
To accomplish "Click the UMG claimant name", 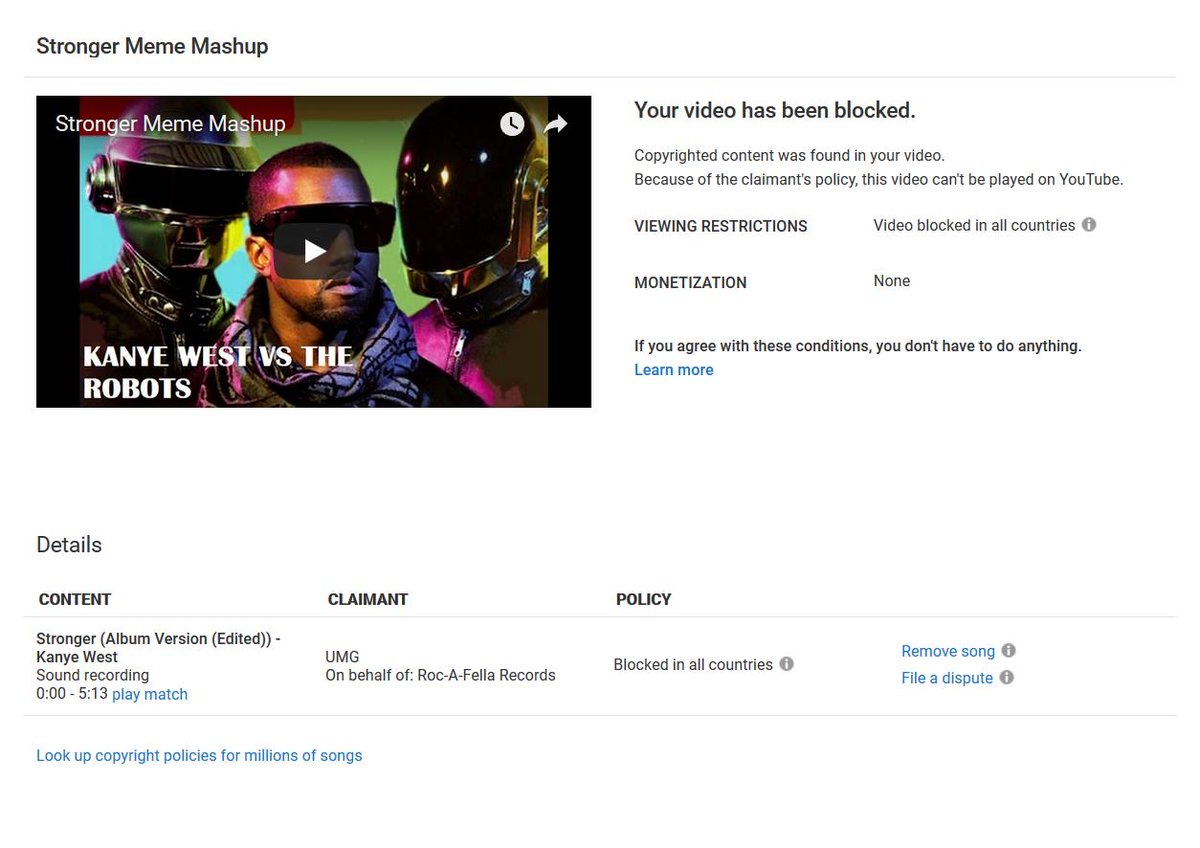I will tap(342, 657).
